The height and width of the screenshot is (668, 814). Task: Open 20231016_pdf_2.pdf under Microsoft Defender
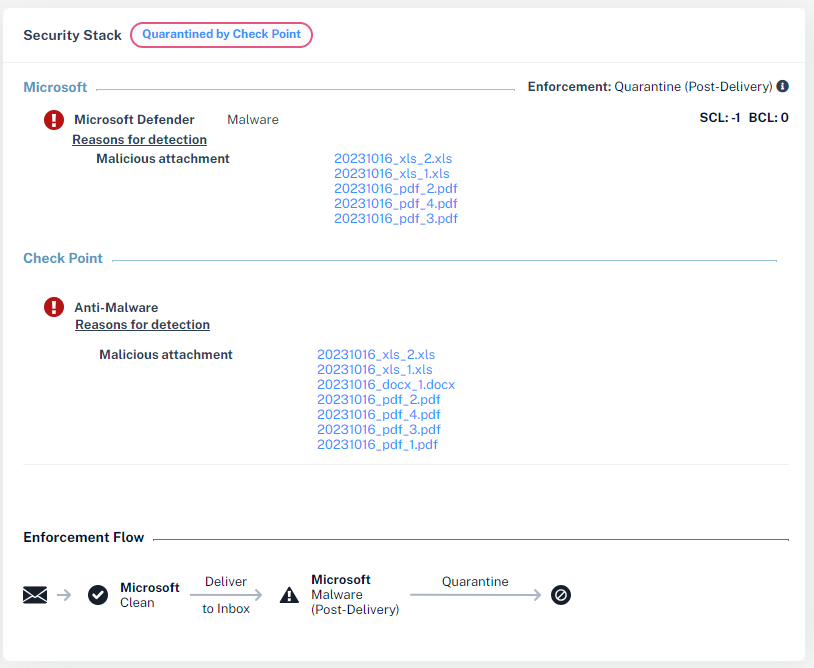click(x=396, y=188)
